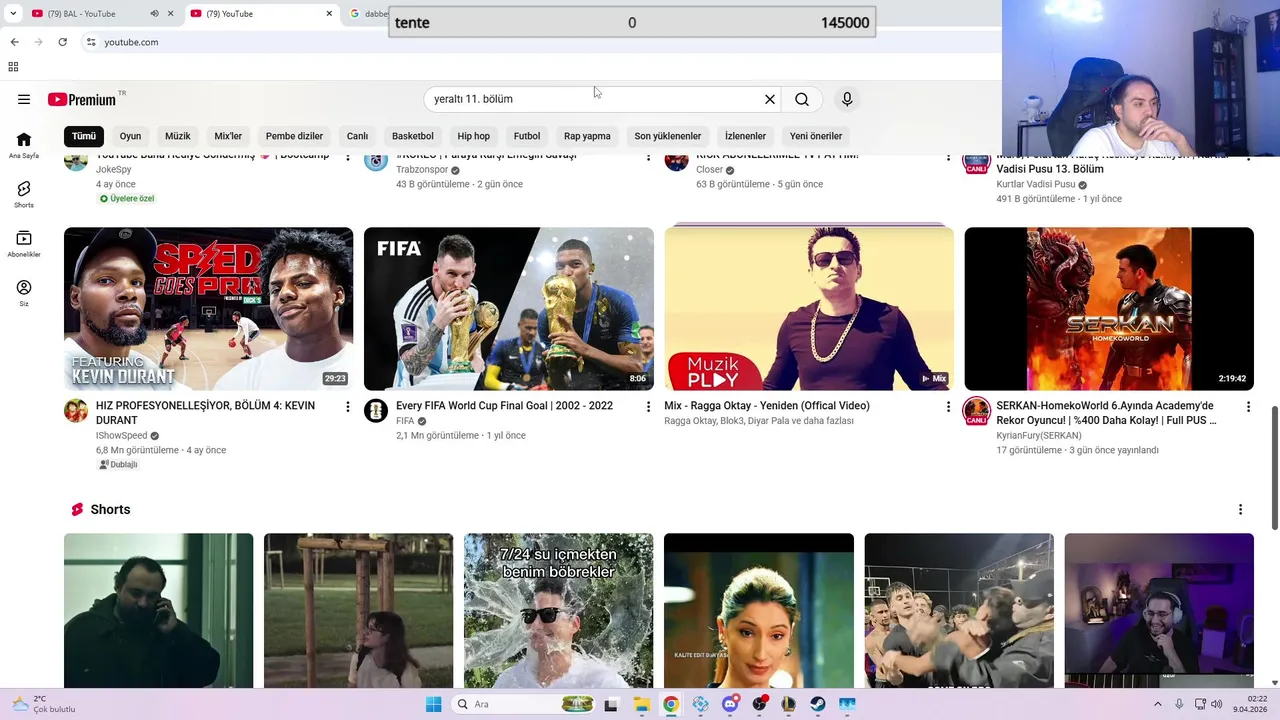1280x720 pixels.
Task: Click the KyrianFury channel avatar
Action: point(977,411)
